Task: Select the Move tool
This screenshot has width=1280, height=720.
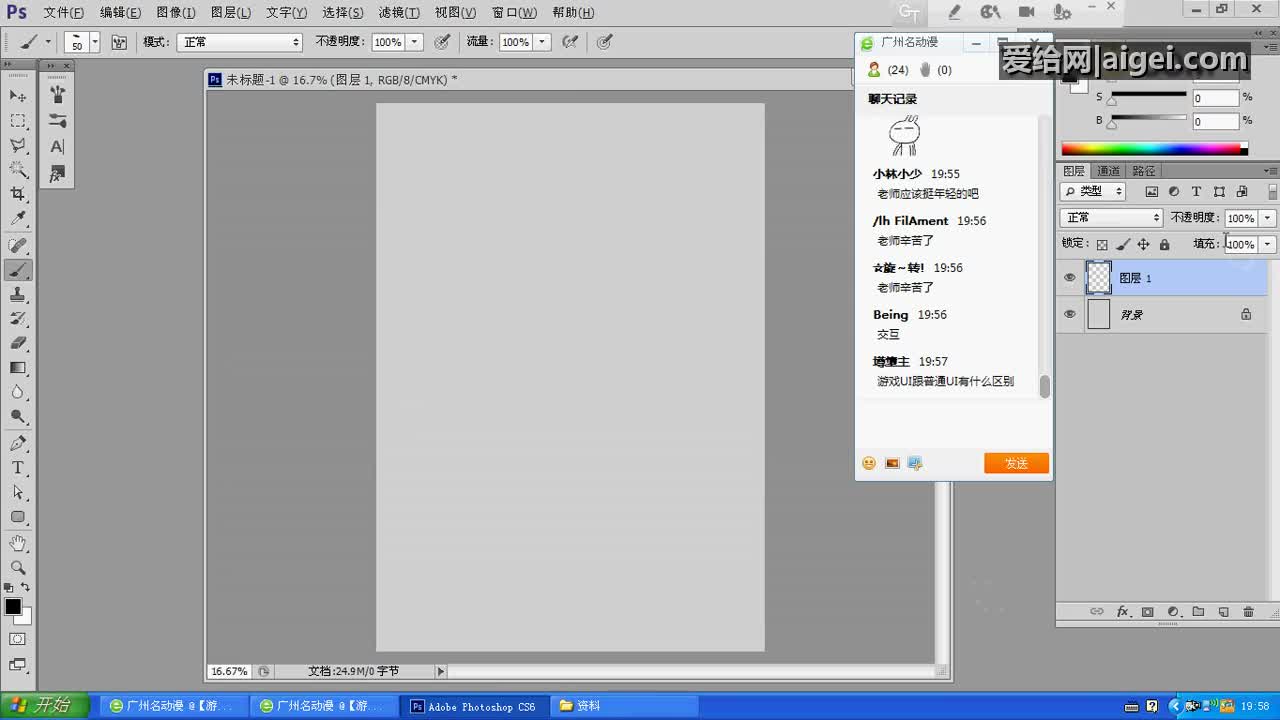Action: coord(18,96)
